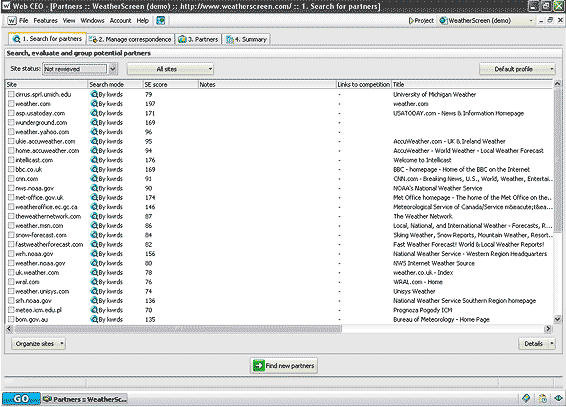
Task: Click the By kwrds search icon for cnn.com
Action: coord(94,179)
